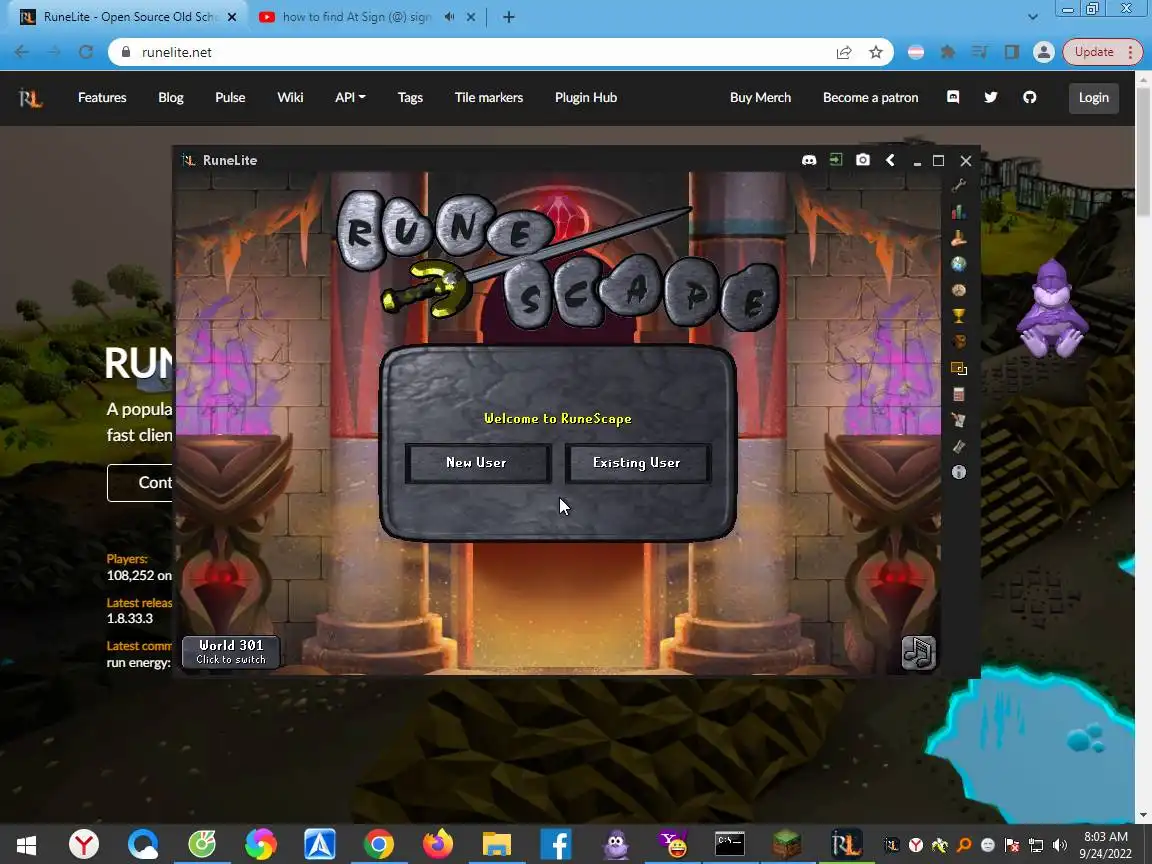1152x864 pixels.
Task: Open the Chrome profile avatar
Action: tap(1043, 51)
